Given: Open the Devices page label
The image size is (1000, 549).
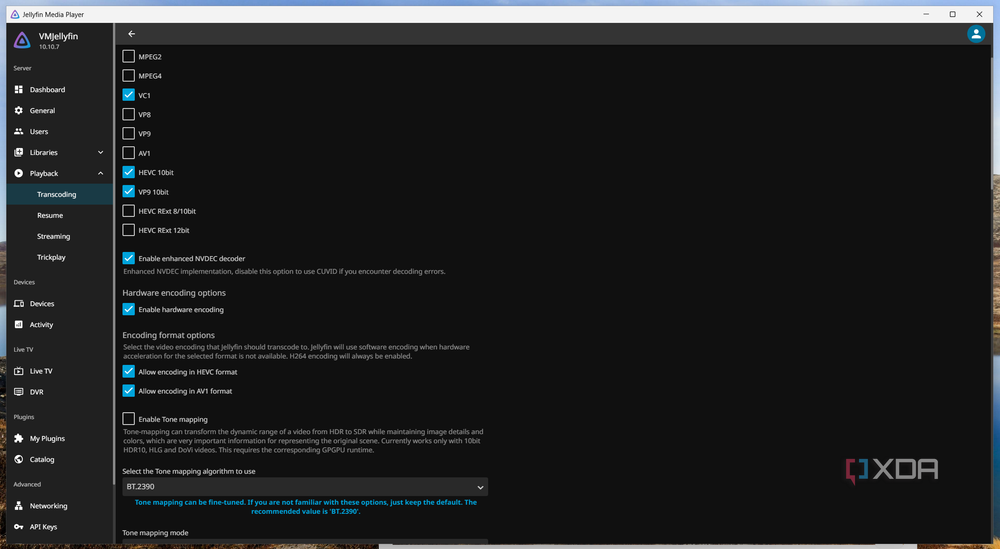Looking at the screenshot, I should 42,304.
